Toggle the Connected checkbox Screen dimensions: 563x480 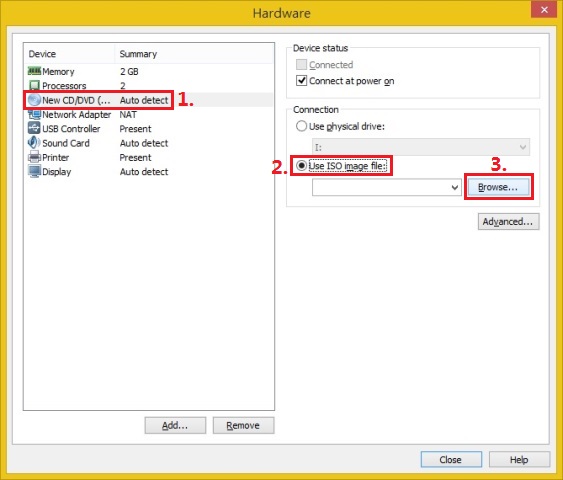click(x=301, y=65)
